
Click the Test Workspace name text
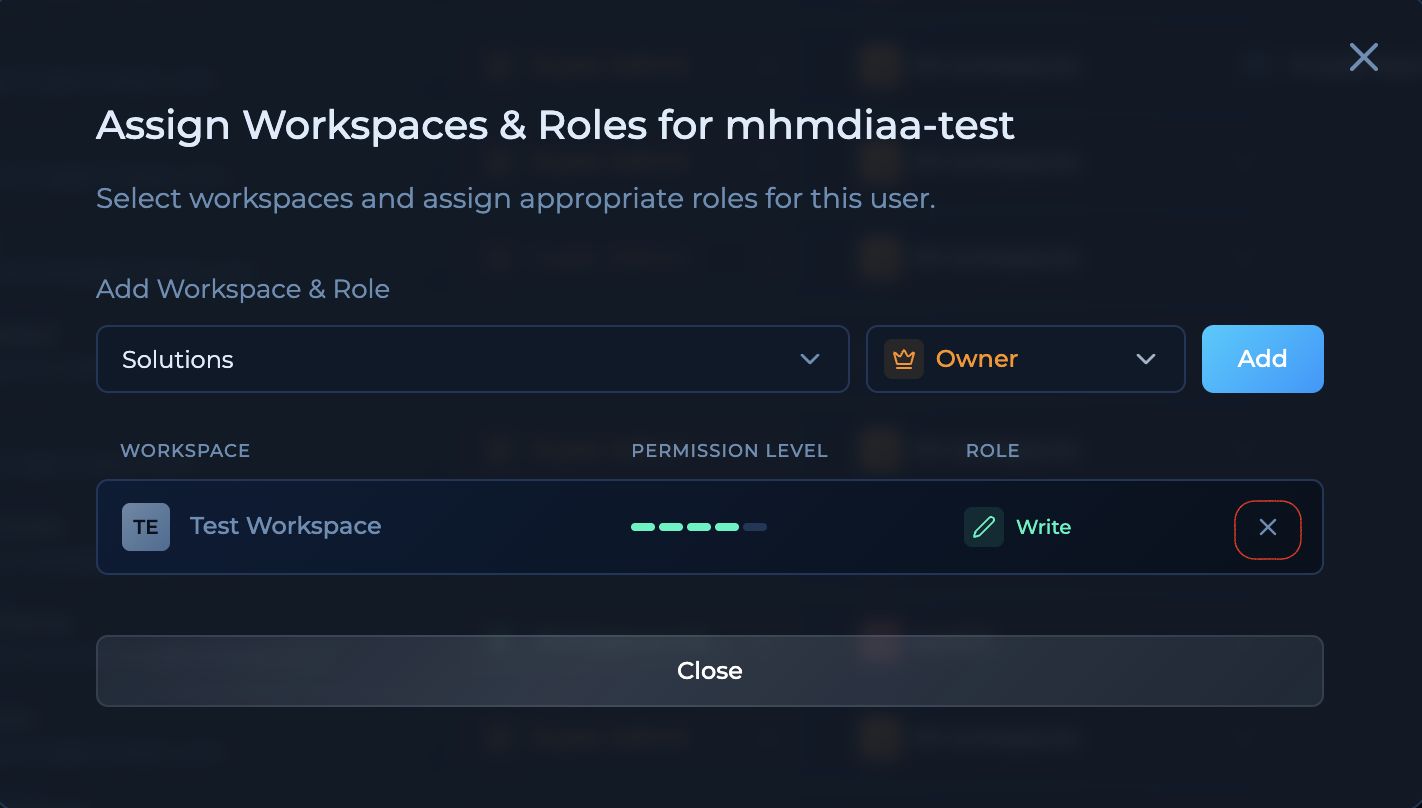click(285, 526)
